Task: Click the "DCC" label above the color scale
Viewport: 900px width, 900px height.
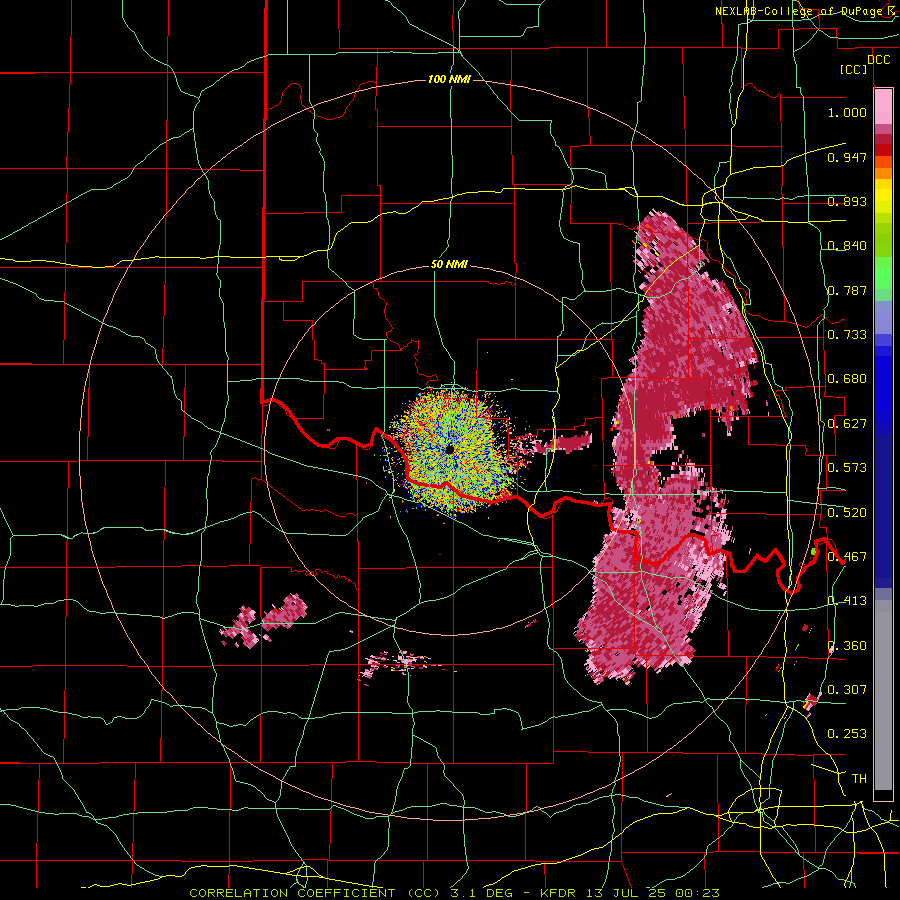Action: (x=878, y=60)
